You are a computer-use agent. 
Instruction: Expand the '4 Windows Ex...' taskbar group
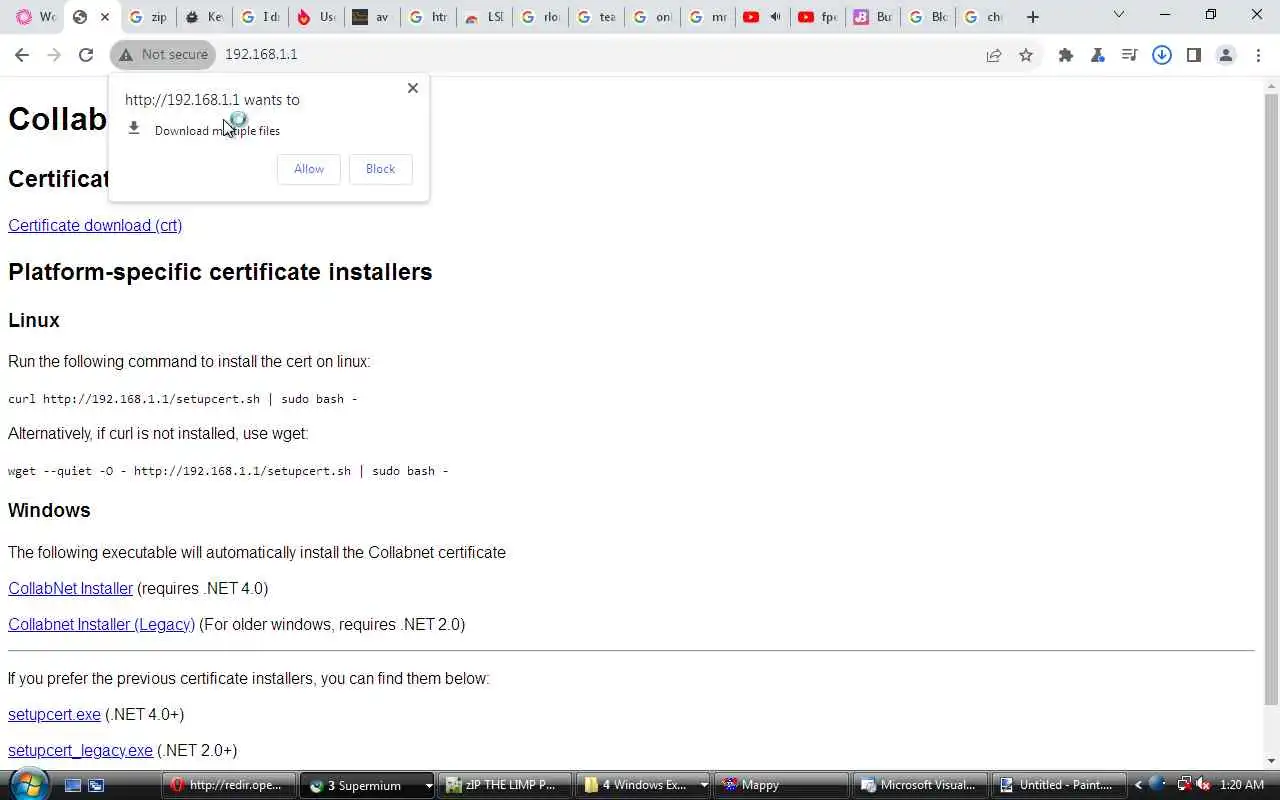pos(644,785)
